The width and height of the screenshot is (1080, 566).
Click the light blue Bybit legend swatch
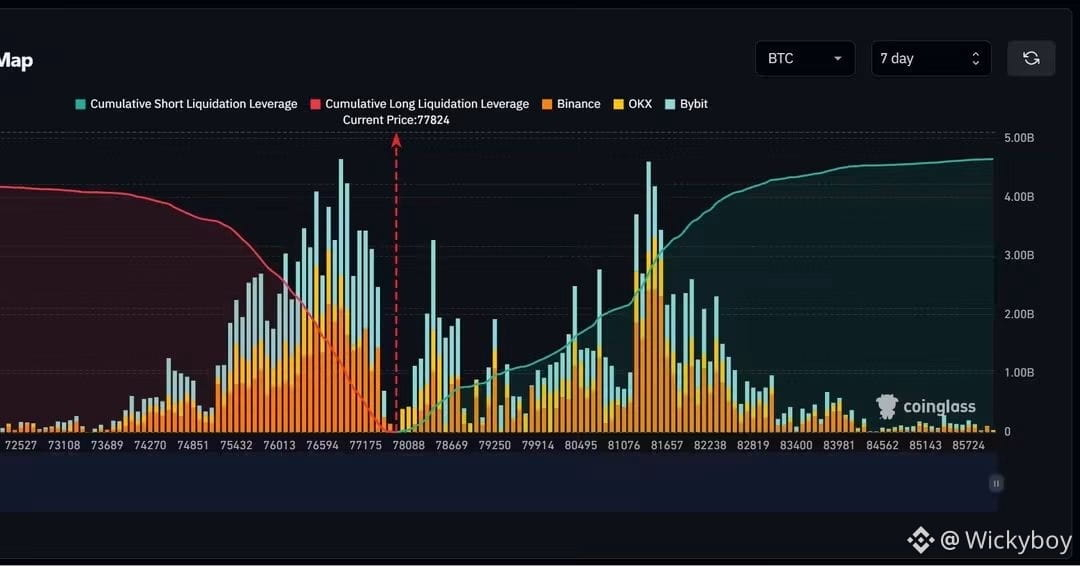pos(670,105)
